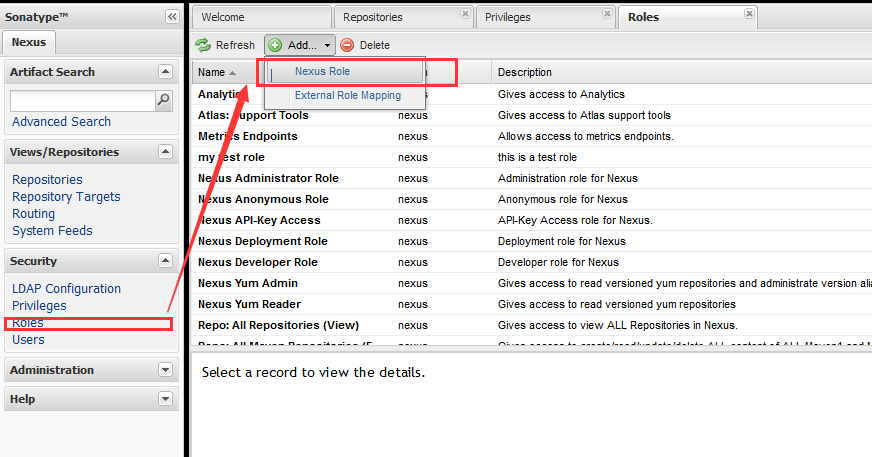The height and width of the screenshot is (457, 872).
Task: Select Nexus Yum Reader row
Action: (x=531, y=304)
